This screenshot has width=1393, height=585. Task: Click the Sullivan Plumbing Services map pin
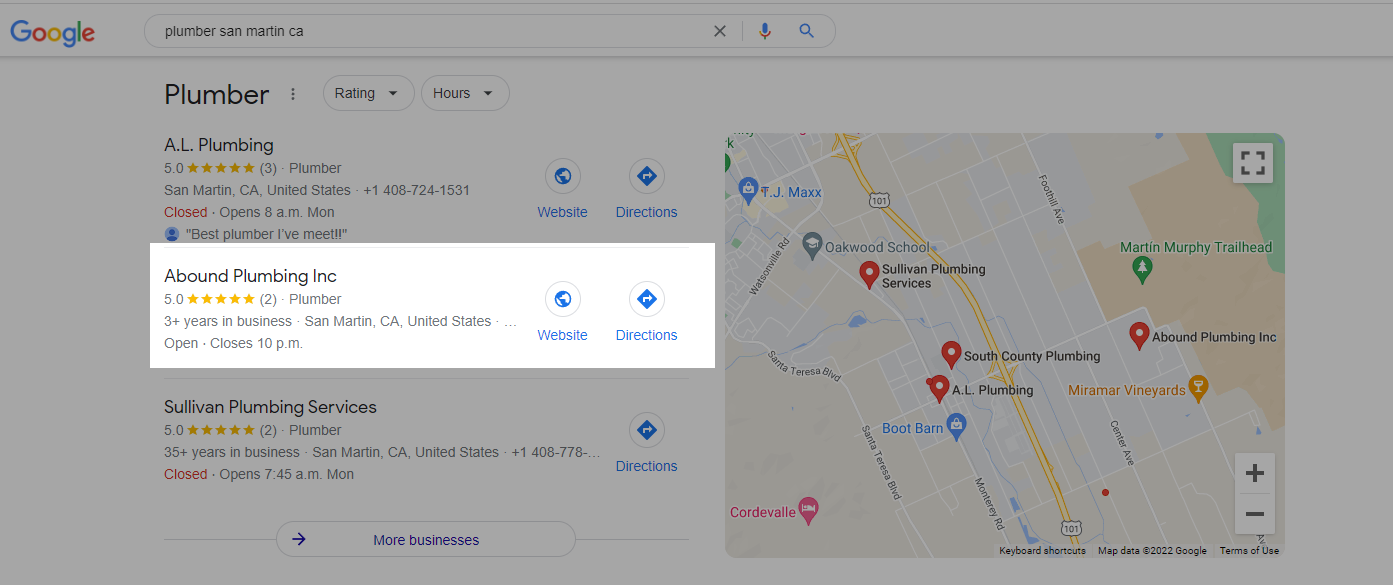click(869, 275)
